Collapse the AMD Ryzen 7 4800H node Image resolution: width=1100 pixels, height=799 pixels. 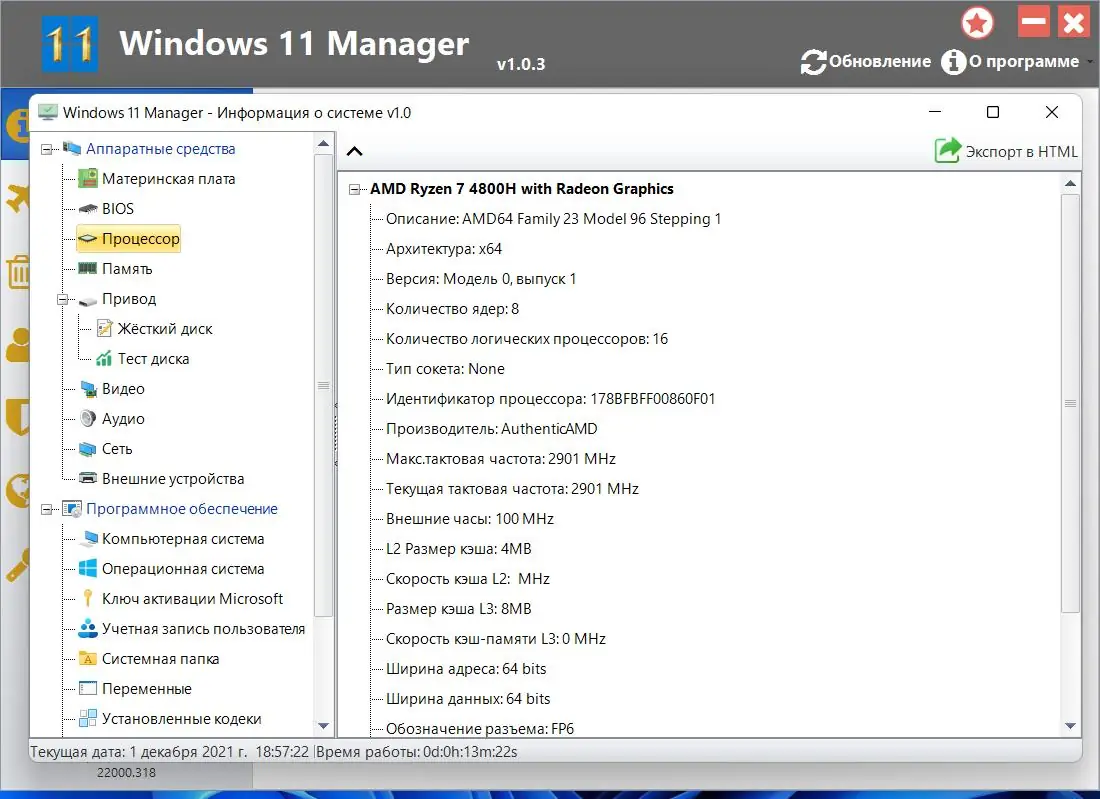point(355,189)
